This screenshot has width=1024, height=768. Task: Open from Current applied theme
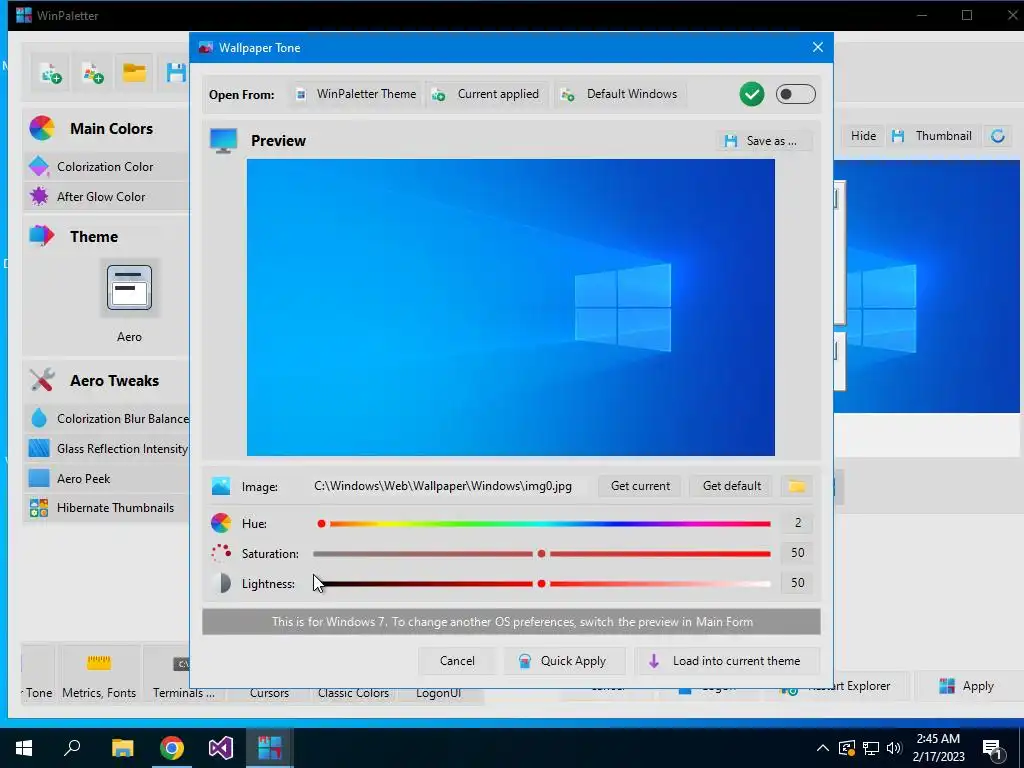point(487,94)
